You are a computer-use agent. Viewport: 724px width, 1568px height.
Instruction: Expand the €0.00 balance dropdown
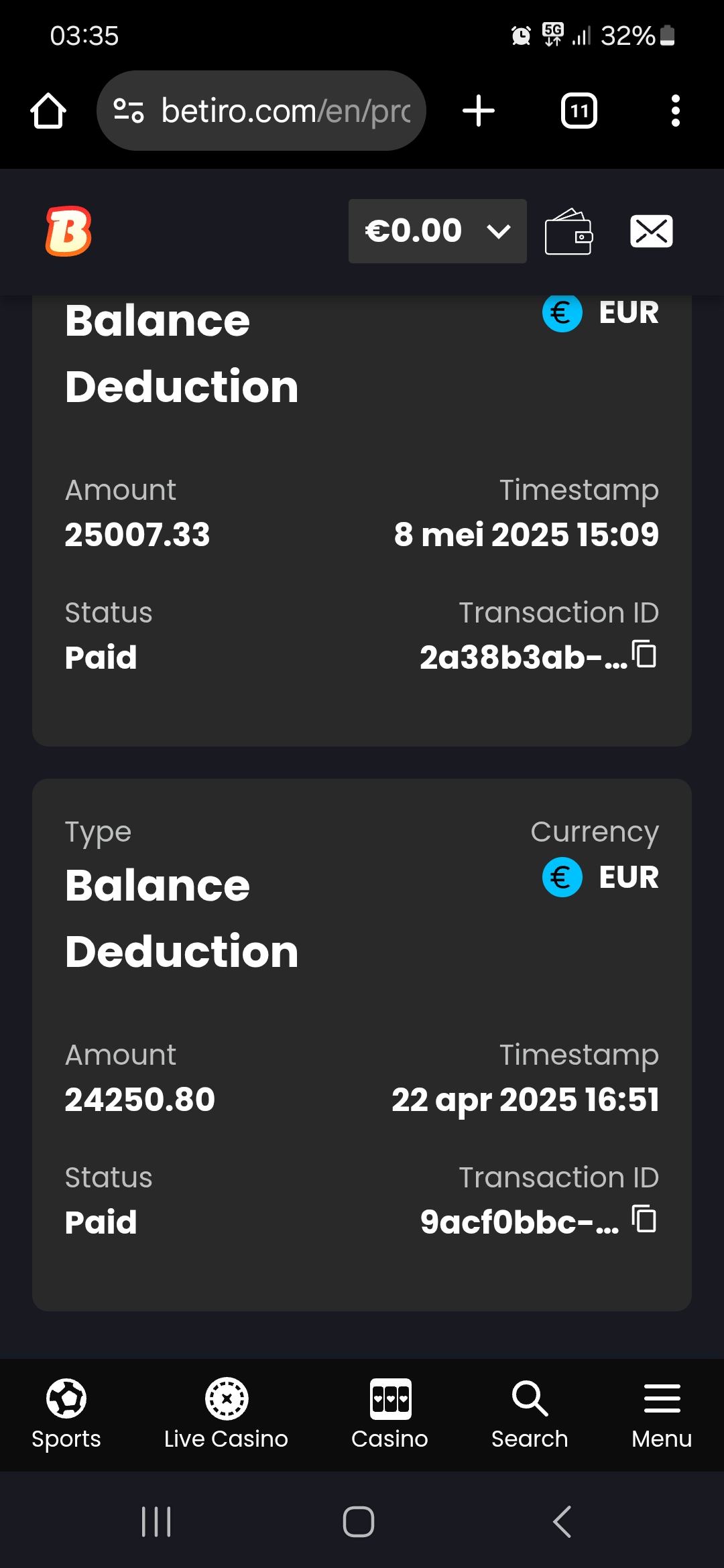(x=437, y=231)
